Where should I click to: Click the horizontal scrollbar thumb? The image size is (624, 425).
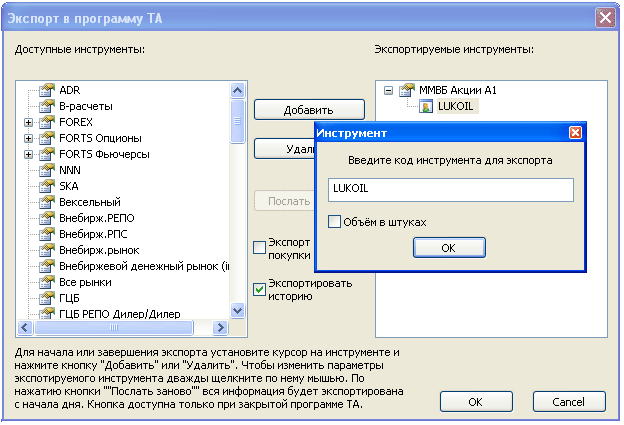coord(114,328)
